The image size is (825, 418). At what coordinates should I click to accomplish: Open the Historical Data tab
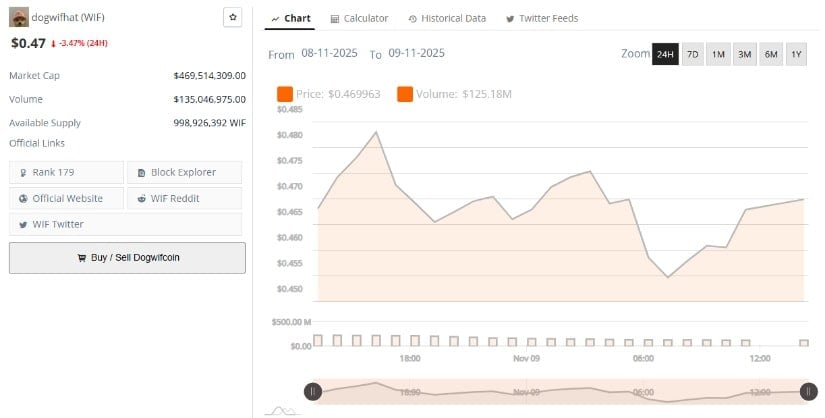[446, 18]
